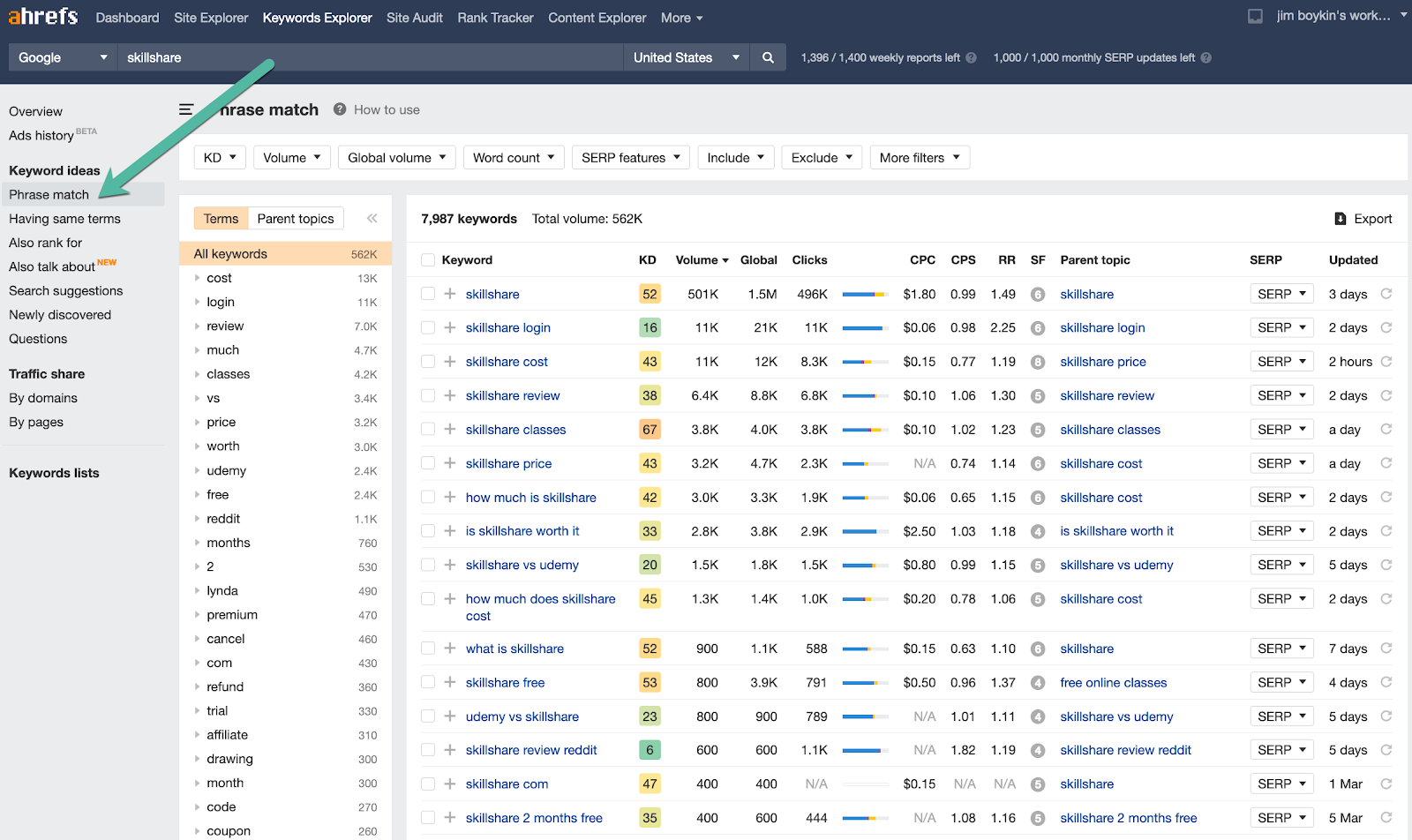Open Having same terms in sidebar
The image size is (1412, 840).
click(x=64, y=219)
